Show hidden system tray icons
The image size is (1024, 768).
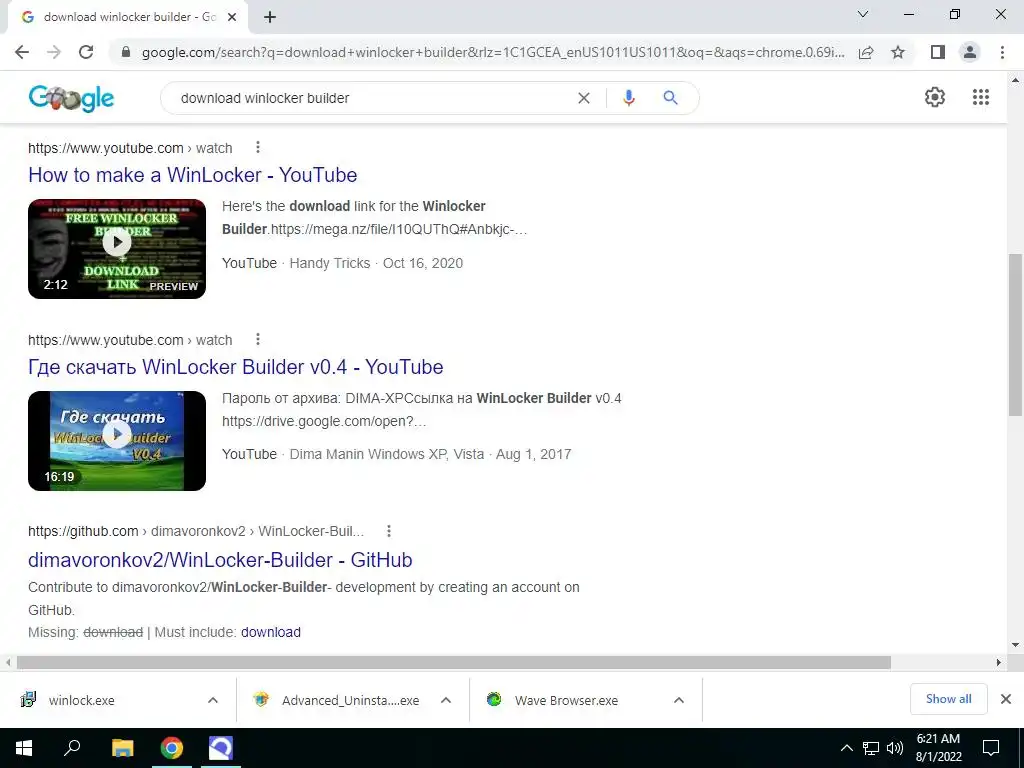click(846, 748)
